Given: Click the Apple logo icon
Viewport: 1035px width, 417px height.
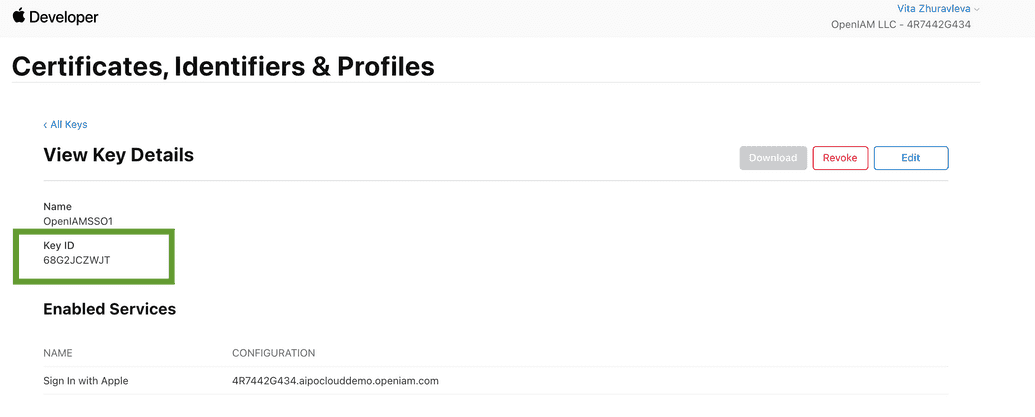Looking at the screenshot, I should (19, 16).
